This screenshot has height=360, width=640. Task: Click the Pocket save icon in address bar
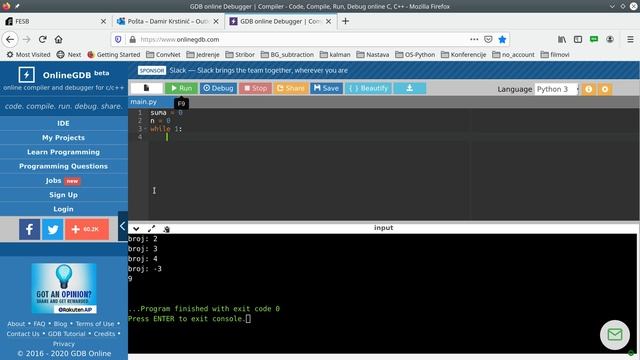click(488, 40)
